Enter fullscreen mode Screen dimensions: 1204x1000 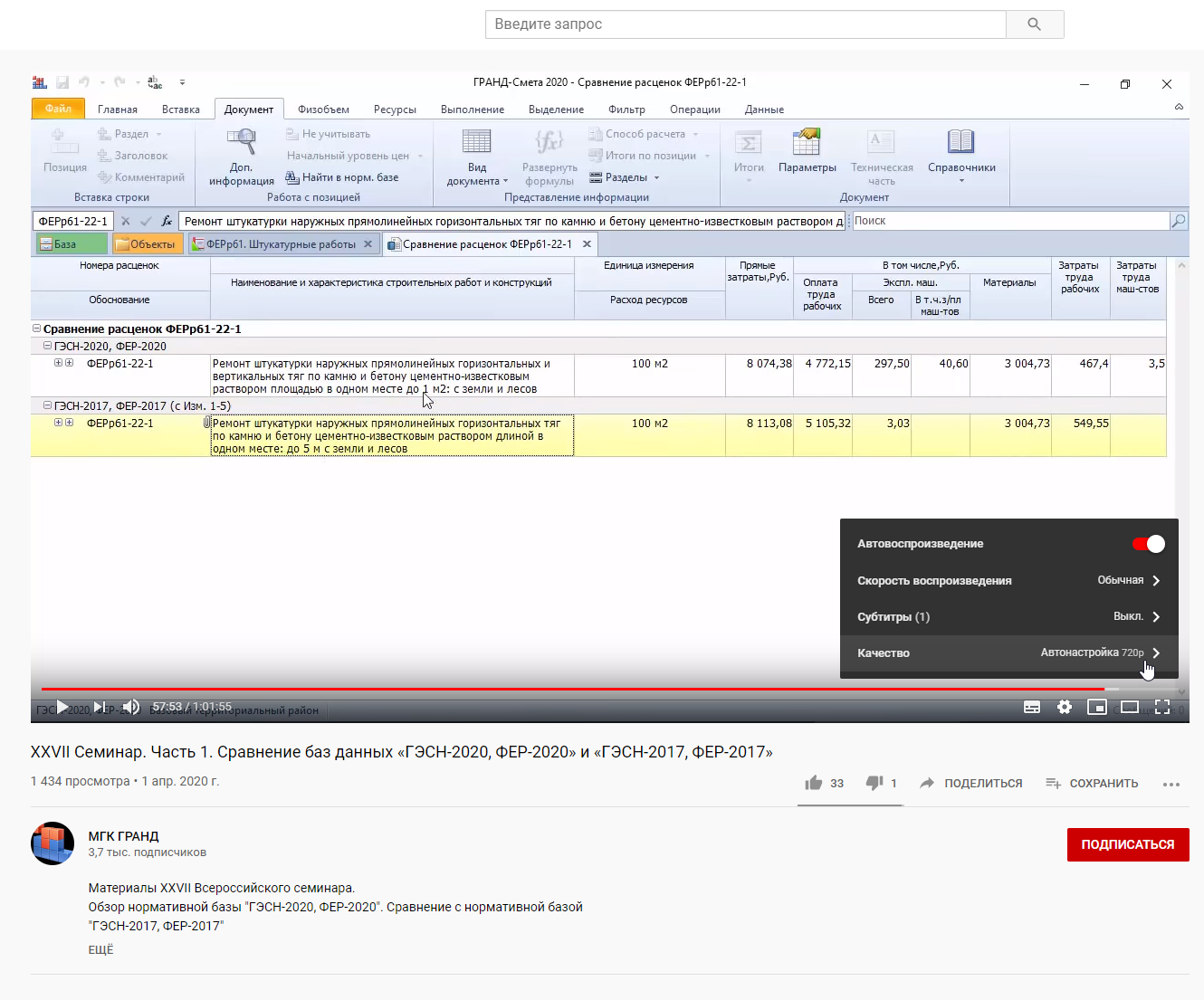pos(1162,707)
